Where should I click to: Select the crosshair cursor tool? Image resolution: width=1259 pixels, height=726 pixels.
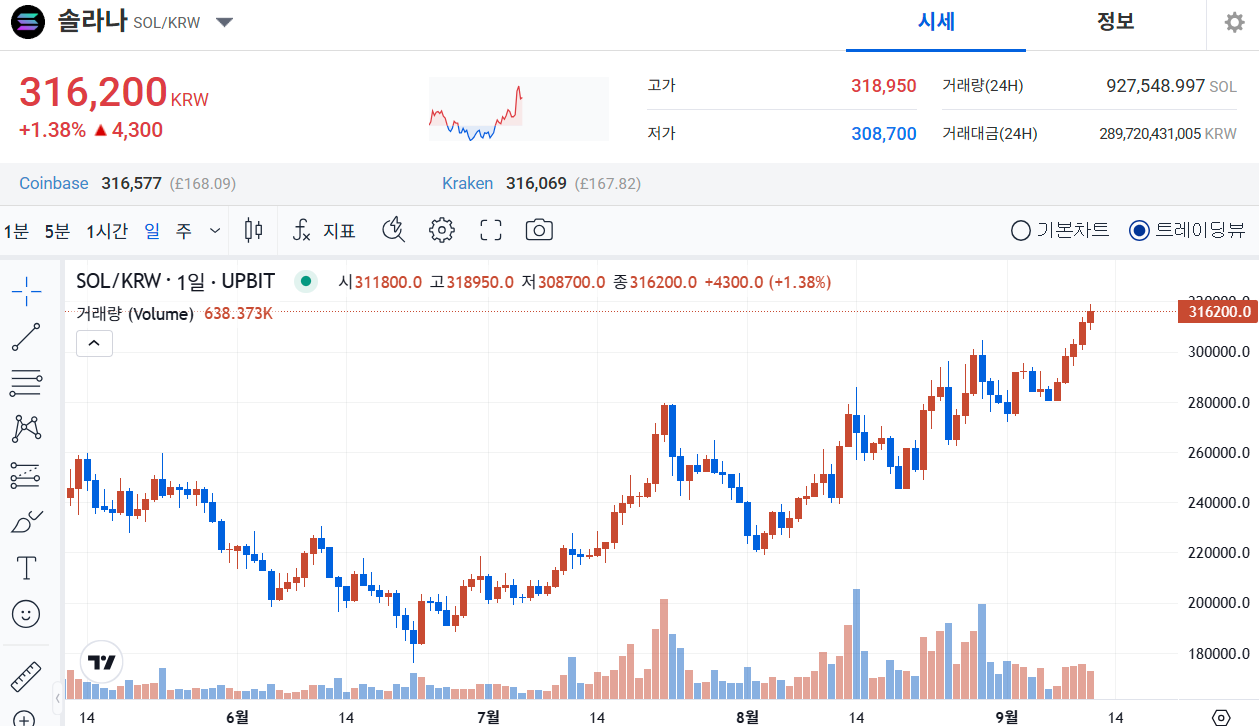[27, 291]
